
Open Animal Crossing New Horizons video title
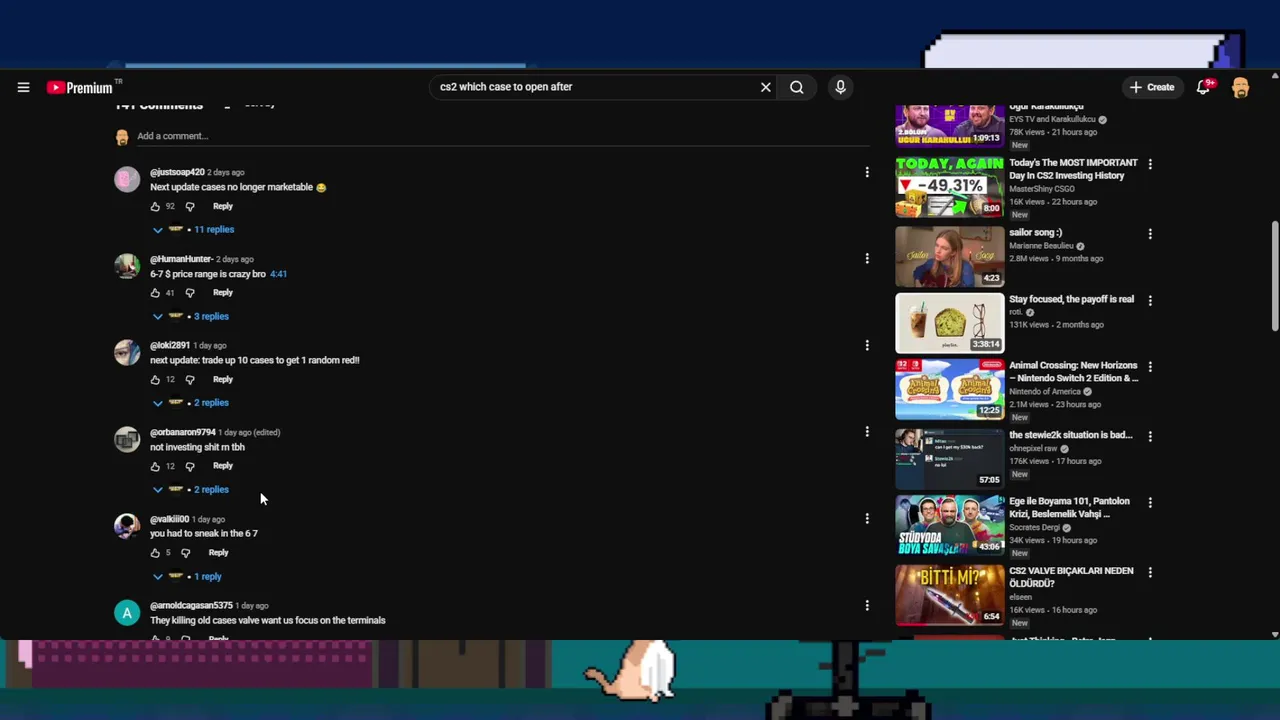click(x=1073, y=372)
